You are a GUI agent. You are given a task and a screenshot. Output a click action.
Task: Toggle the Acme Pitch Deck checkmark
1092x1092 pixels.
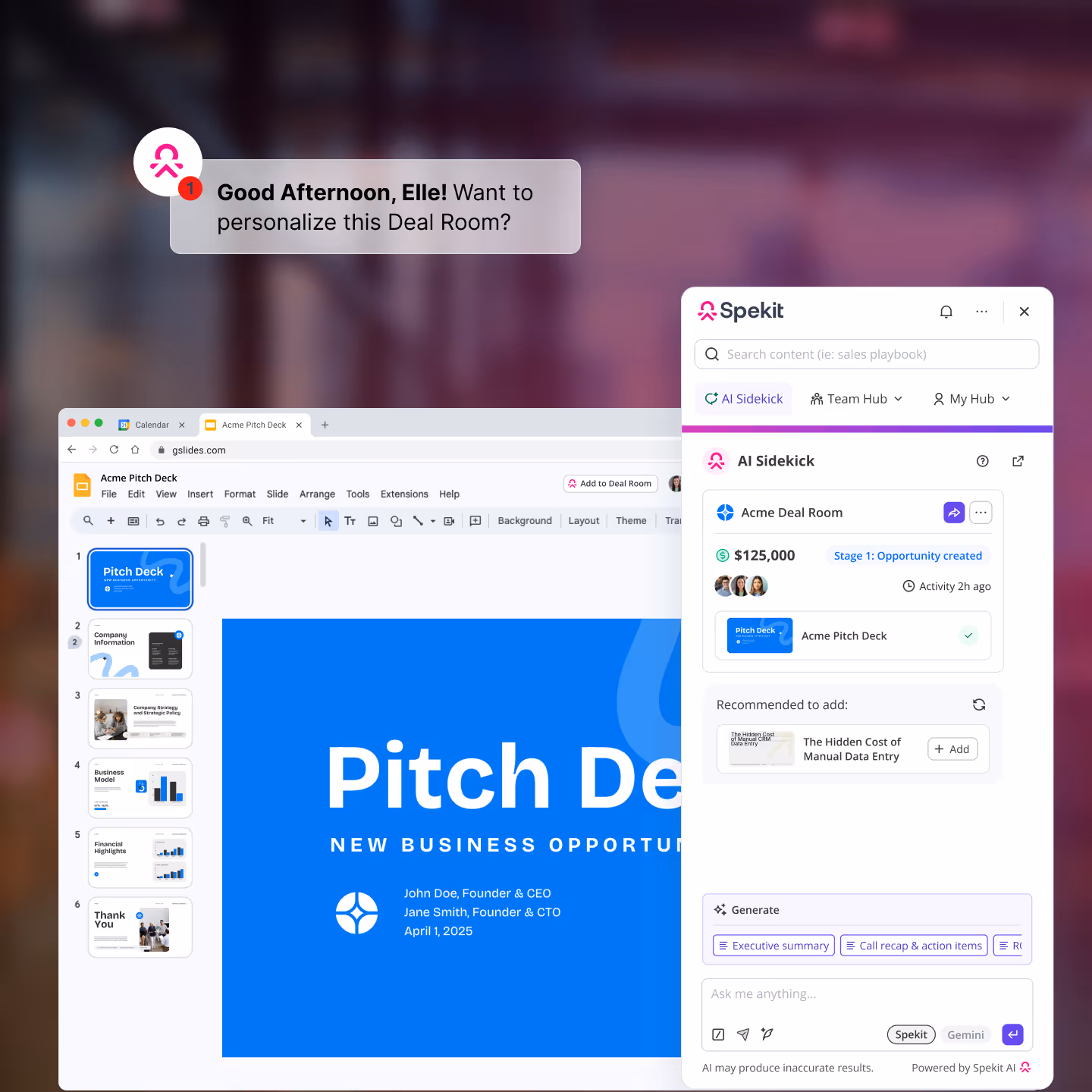[968, 635]
